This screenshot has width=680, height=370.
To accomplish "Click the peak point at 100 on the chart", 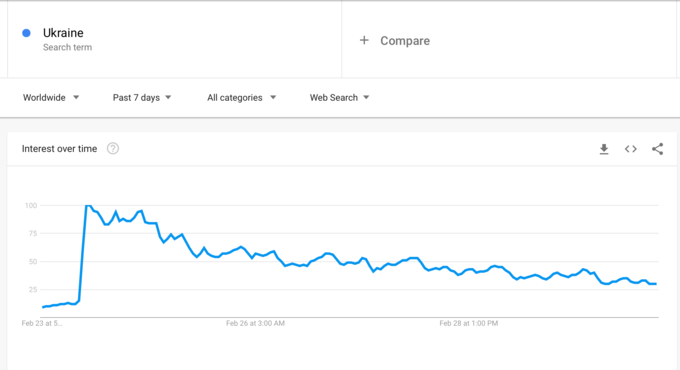I will (88, 206).
